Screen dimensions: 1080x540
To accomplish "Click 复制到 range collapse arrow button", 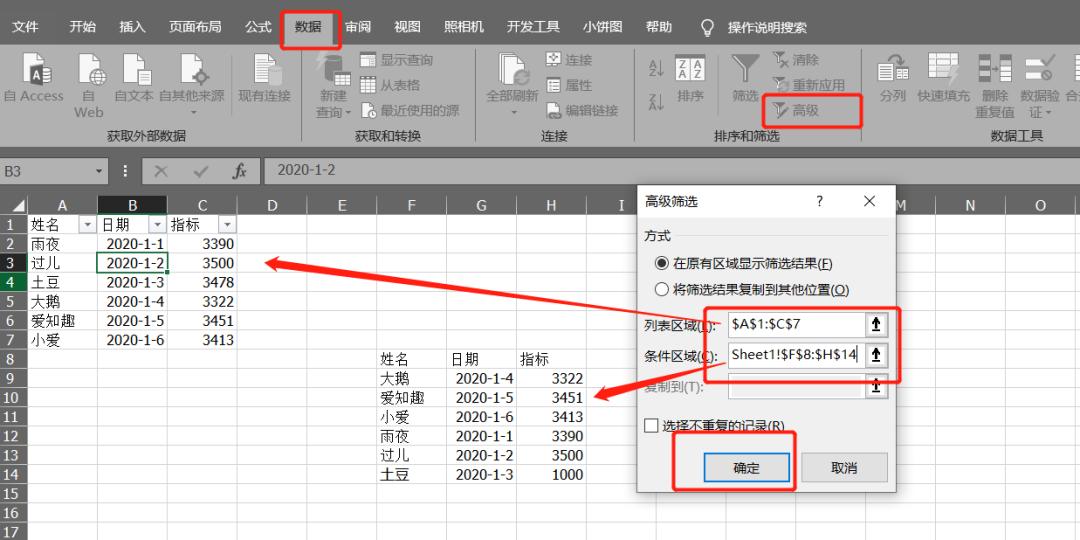I will click(876, 386).
